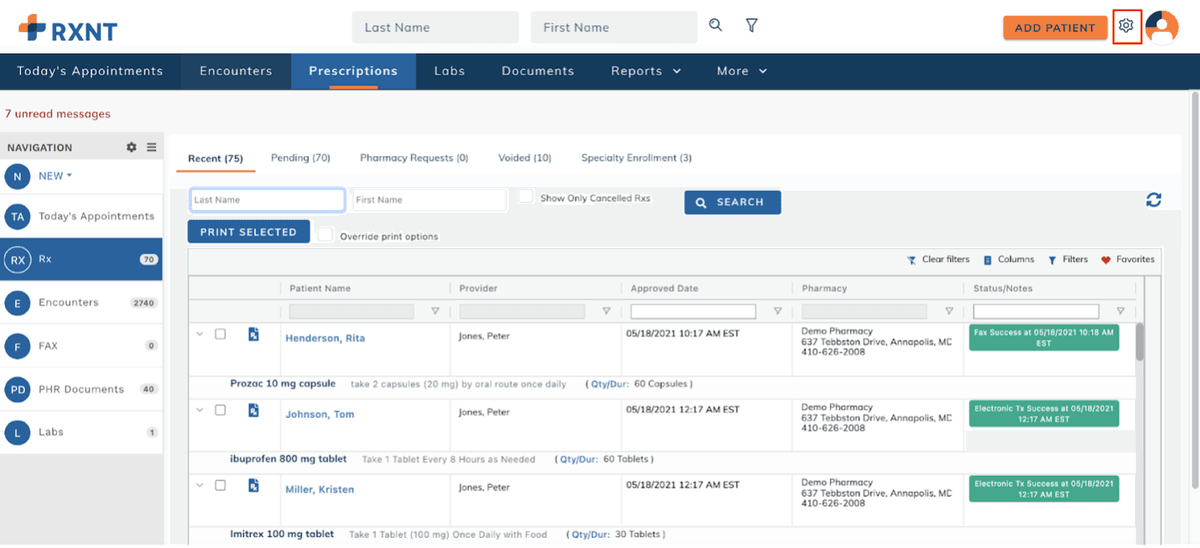1200x548 pixels.
Task: Refresh the prescriptions list
Action: (1153, 200)
